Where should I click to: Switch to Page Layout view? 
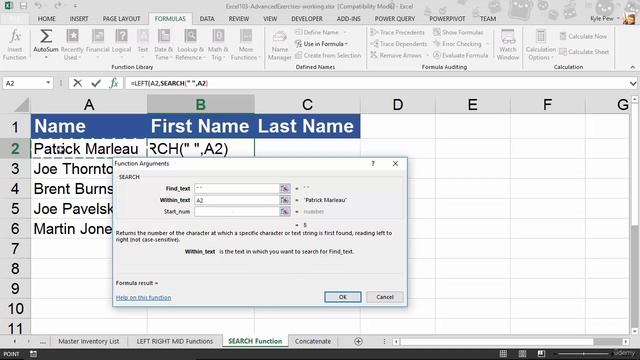[522, 354]
